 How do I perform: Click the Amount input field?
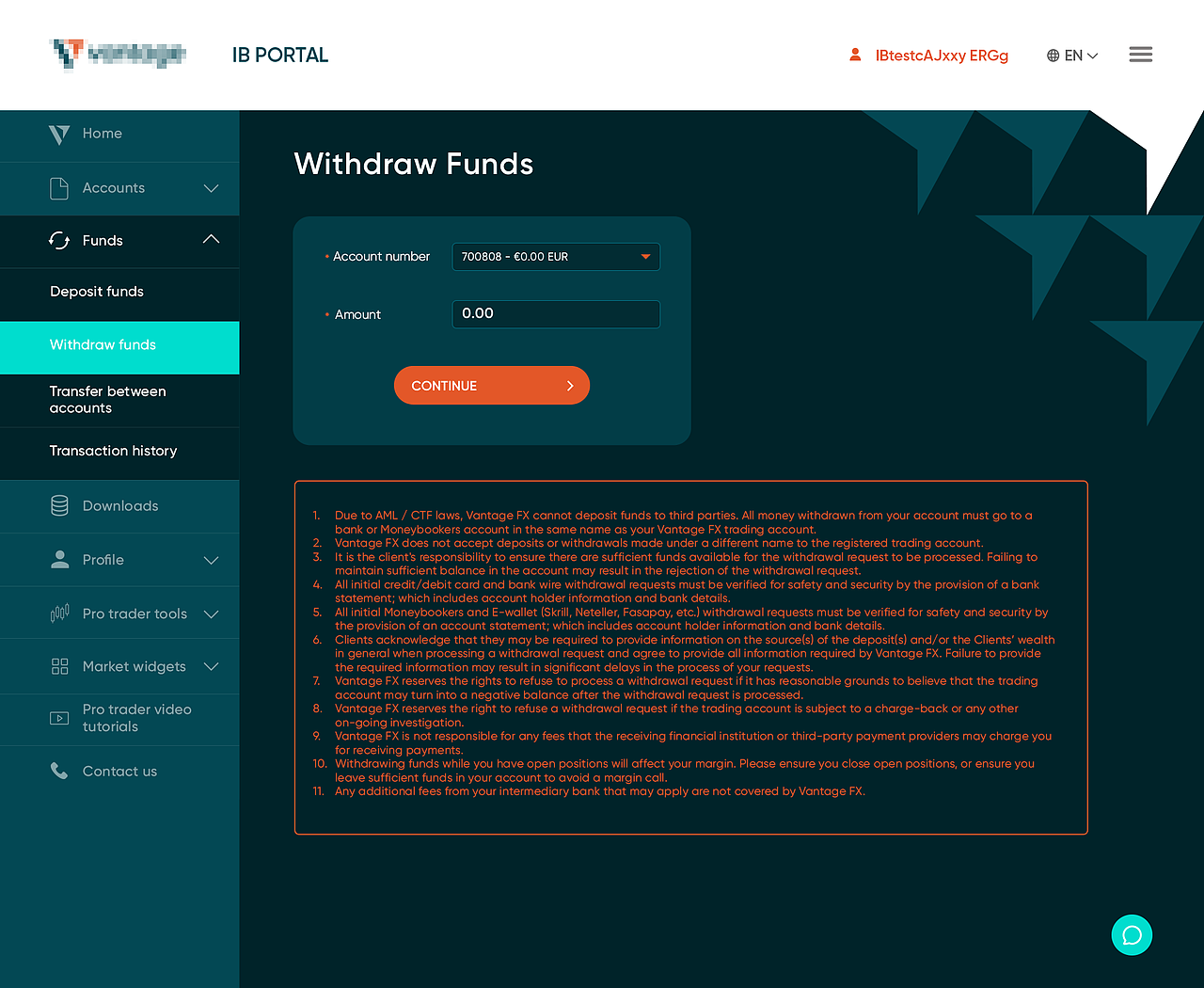[556, 314]
